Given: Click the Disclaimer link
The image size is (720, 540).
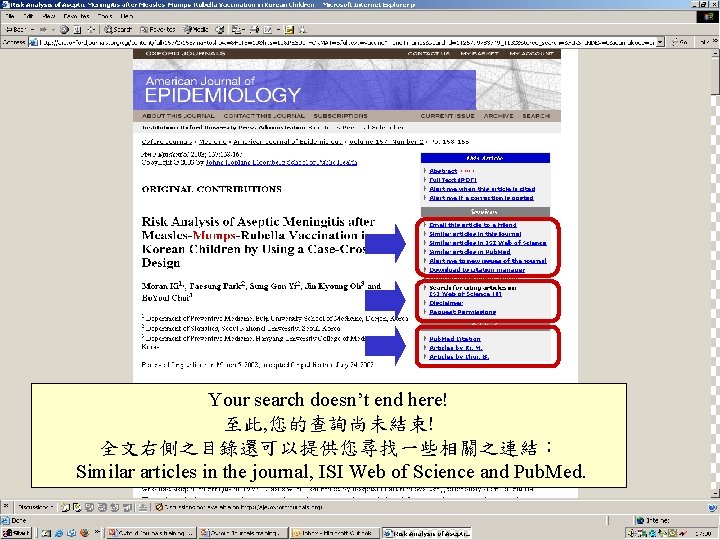Looking at the screenshot, I should (446, 303).
